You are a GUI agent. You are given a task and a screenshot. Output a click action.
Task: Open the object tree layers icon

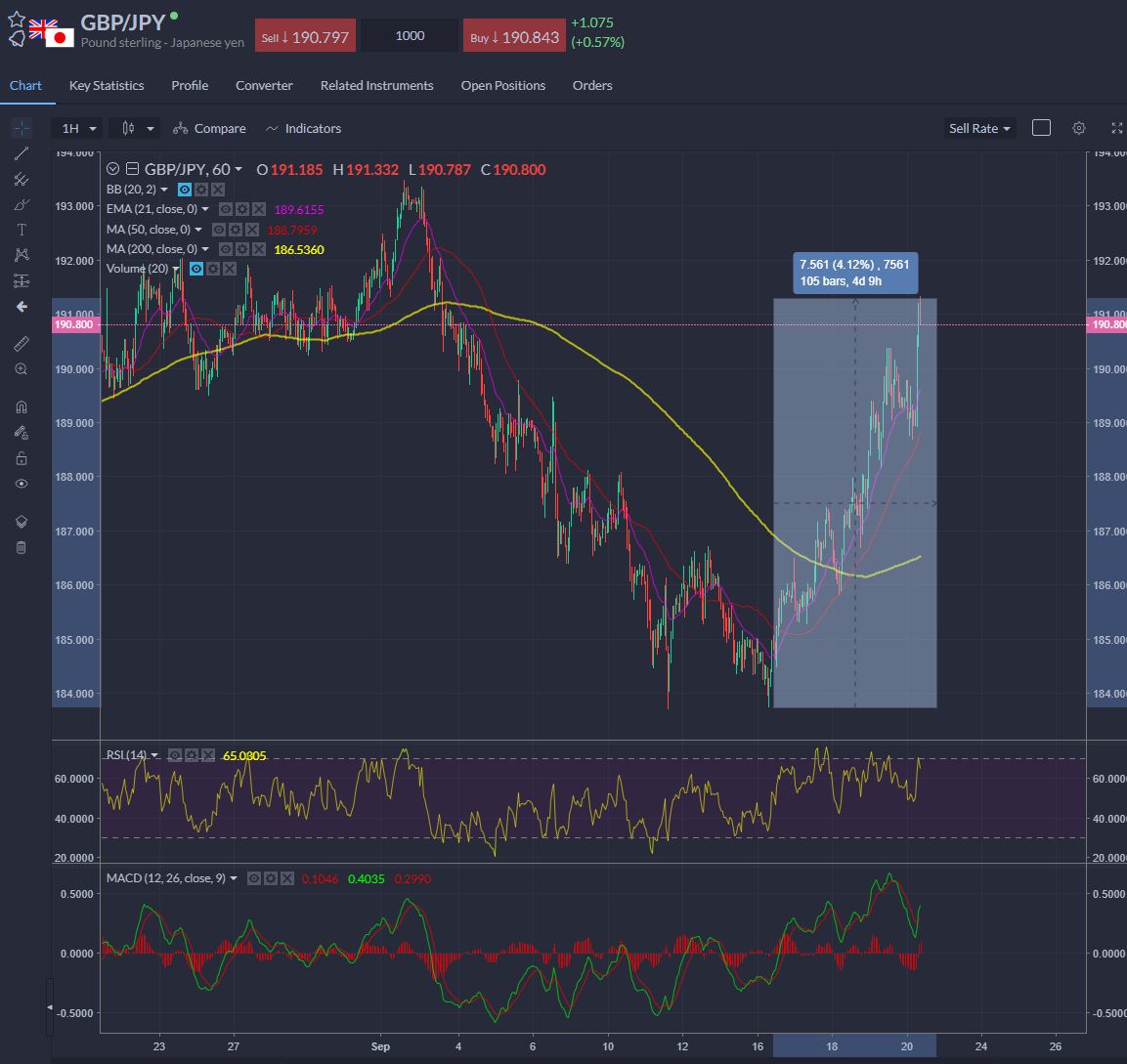tap(22, 522)
